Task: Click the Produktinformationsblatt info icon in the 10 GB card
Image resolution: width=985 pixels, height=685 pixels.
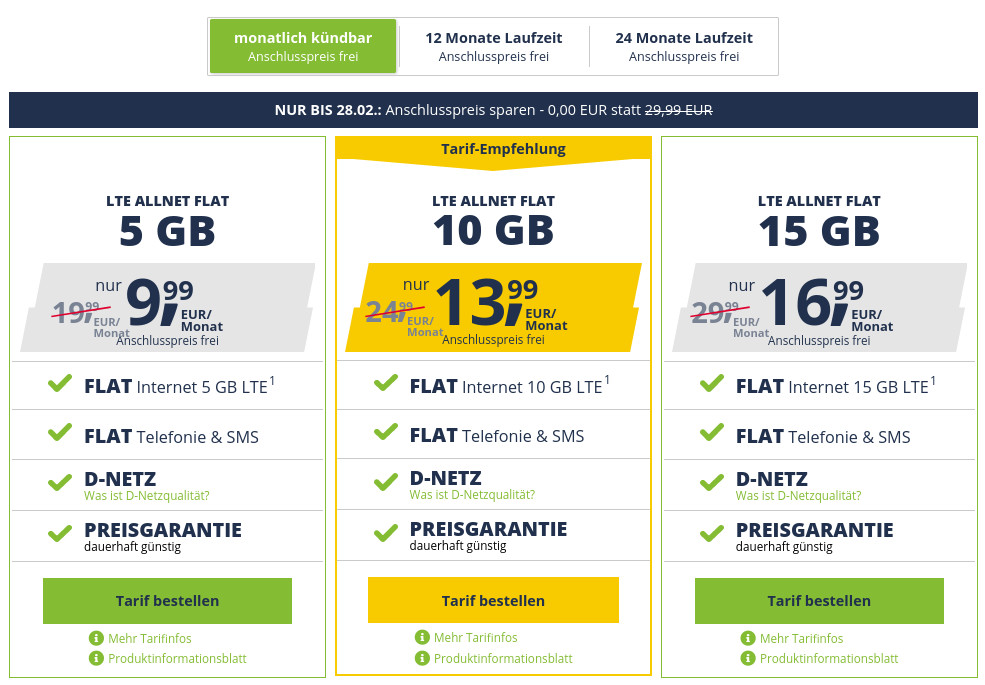Action: click(x=422, y=658)
